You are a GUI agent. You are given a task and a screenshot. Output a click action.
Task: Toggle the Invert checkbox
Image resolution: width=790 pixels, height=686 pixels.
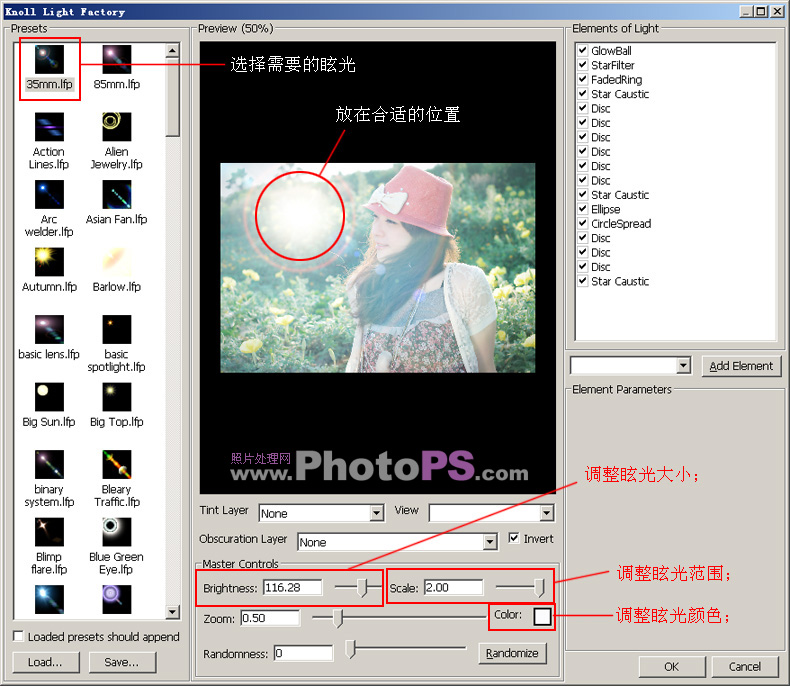513,538
